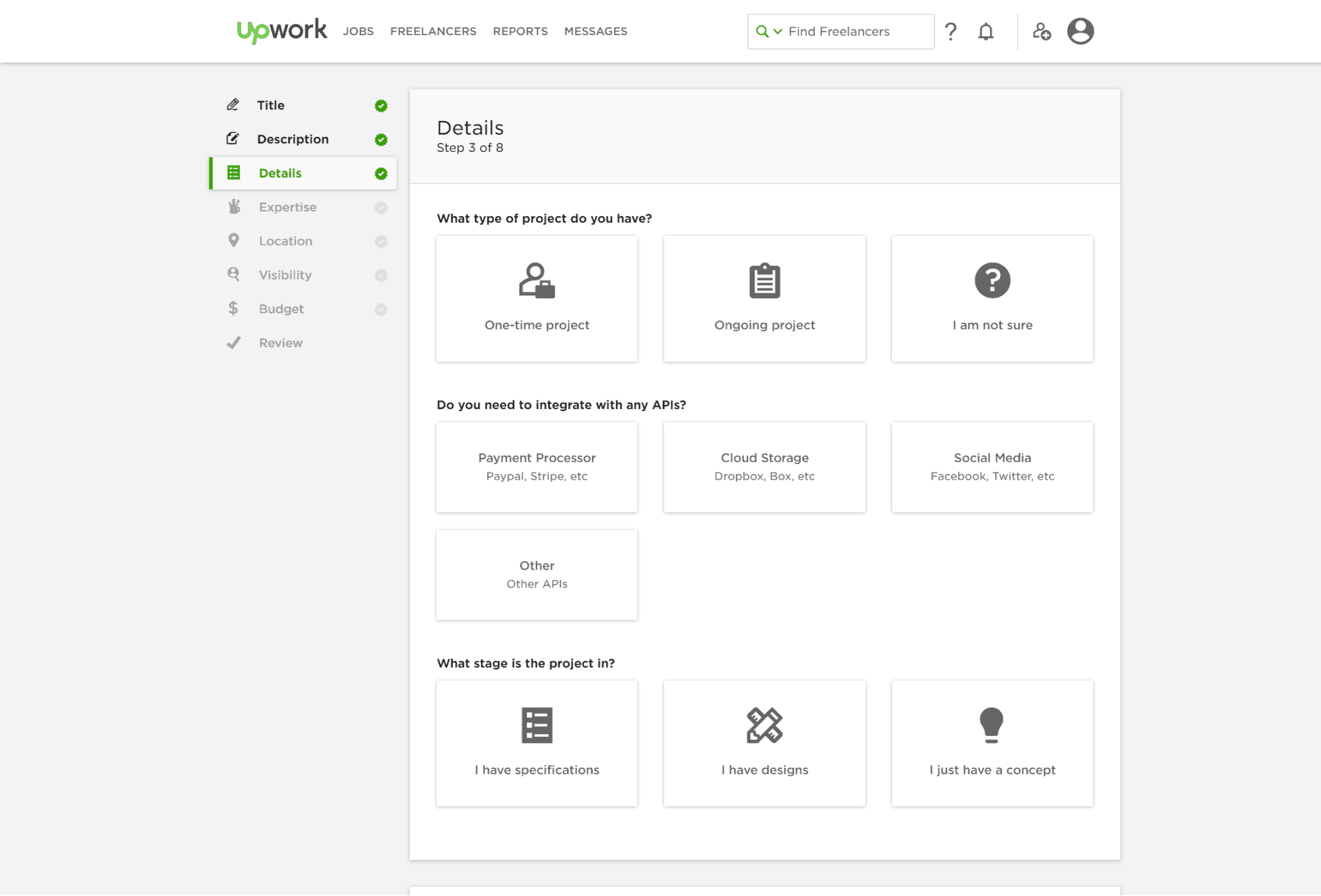1321x896 pixels.
Task: Go to the Description step
Action: point(303,139)
